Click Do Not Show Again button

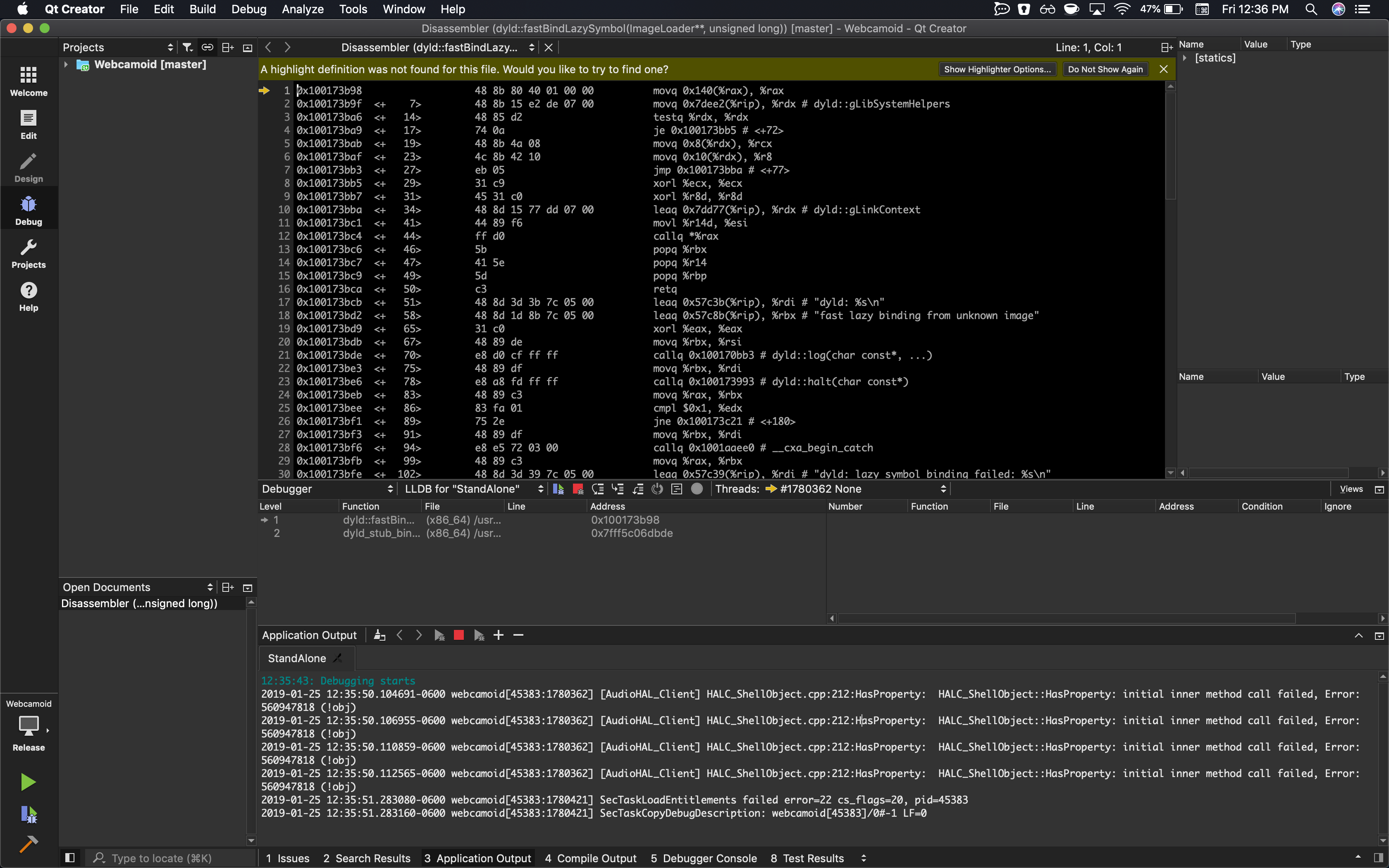pyautogui.click(x=1105, y=69)
